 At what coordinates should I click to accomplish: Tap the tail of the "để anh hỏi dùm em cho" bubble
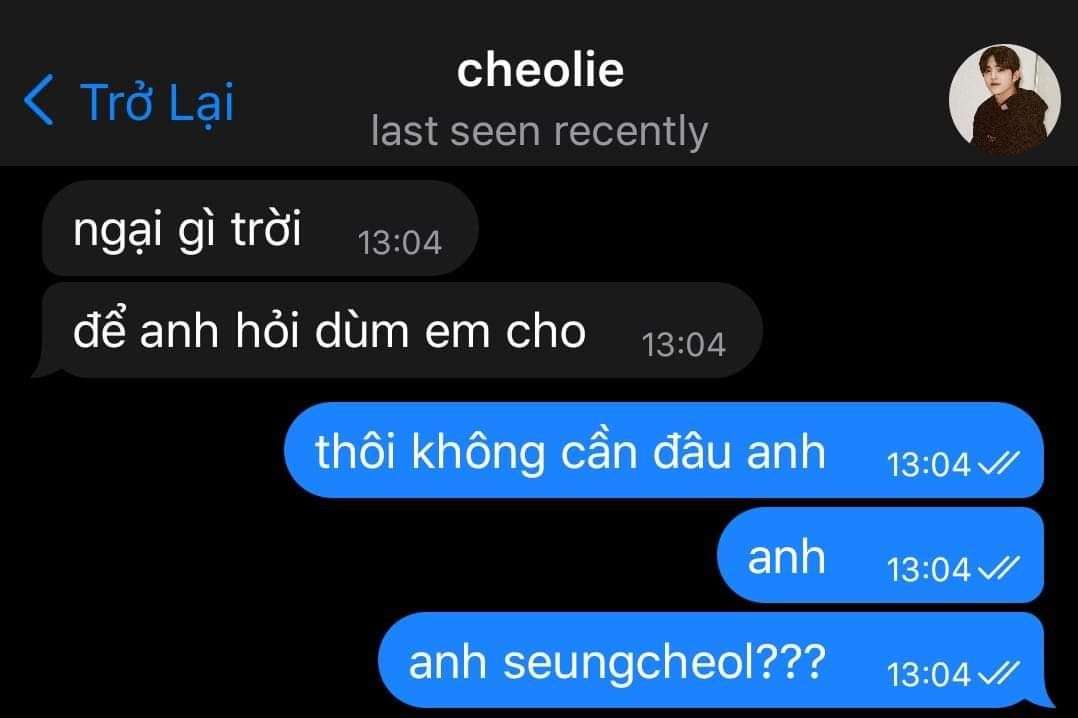45,369
